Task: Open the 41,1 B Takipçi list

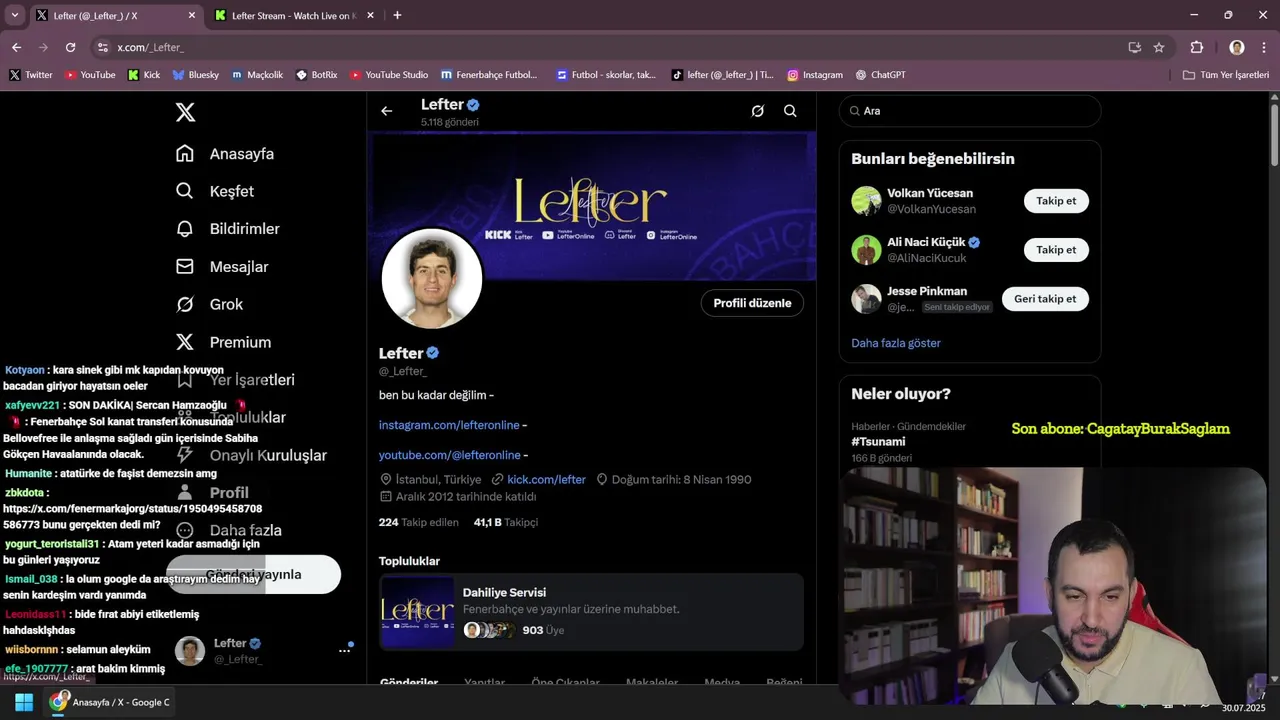Action: point(506,522)
